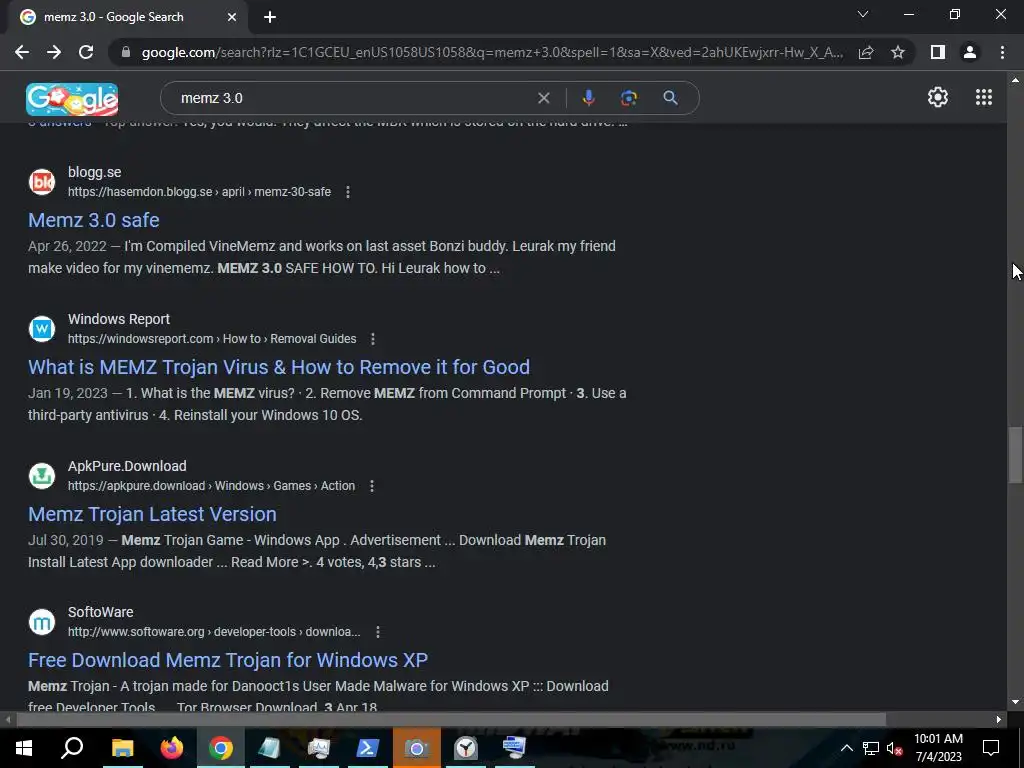Open the Windows Report result options menu
This screenshot has height=768, width=1024.
[373, 339]
